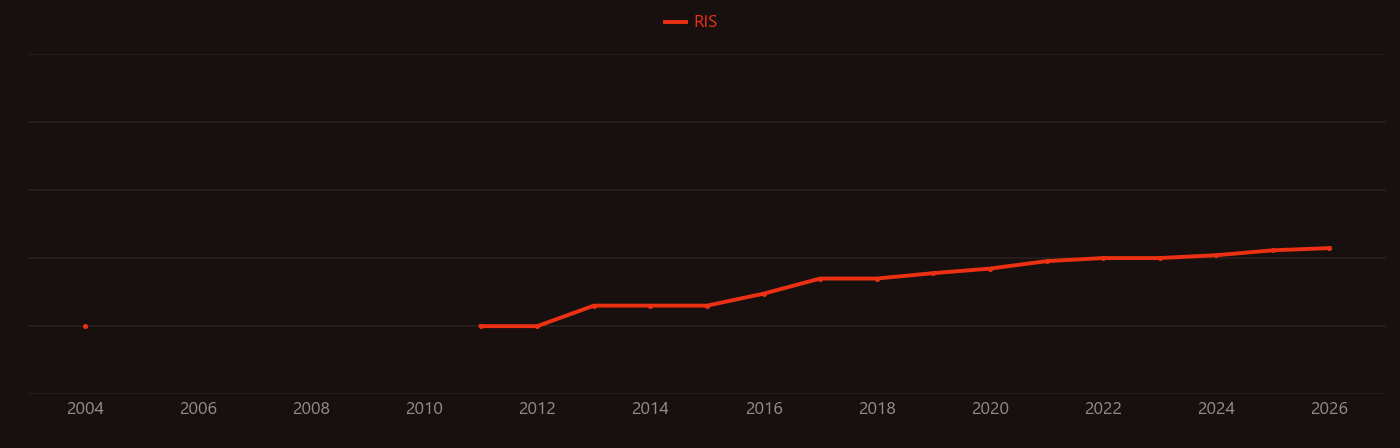
Task: Toggle the RIS series in the legend
Action: 691,22
